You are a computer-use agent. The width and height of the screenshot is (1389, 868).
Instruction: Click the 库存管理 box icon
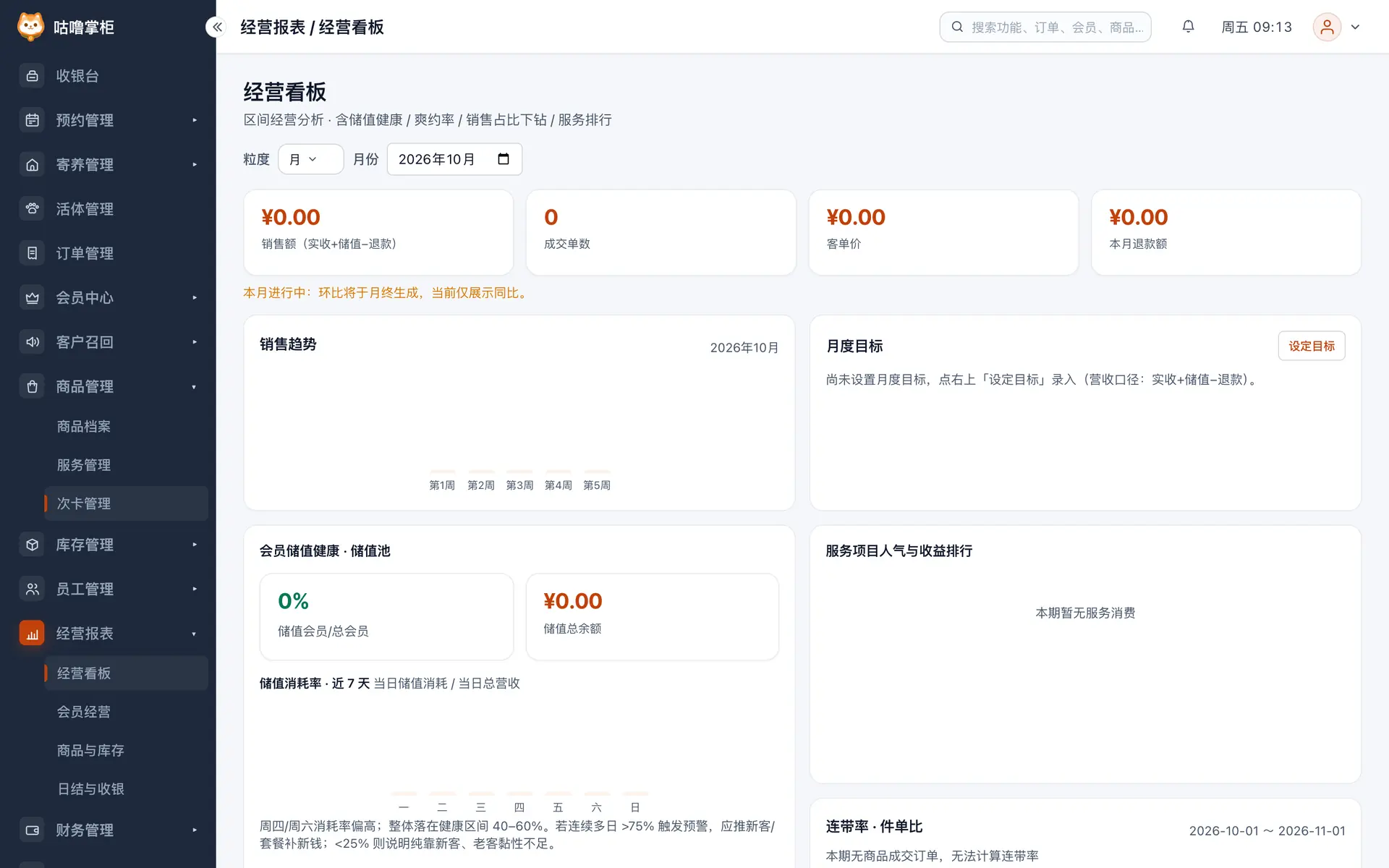pyautogui.click(x=32, y=545)
